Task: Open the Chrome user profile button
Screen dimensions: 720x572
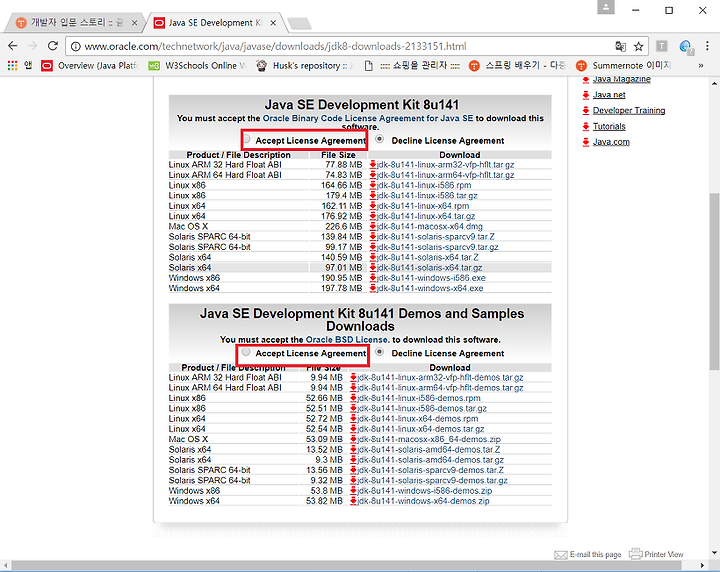Action: coord(606,7)
